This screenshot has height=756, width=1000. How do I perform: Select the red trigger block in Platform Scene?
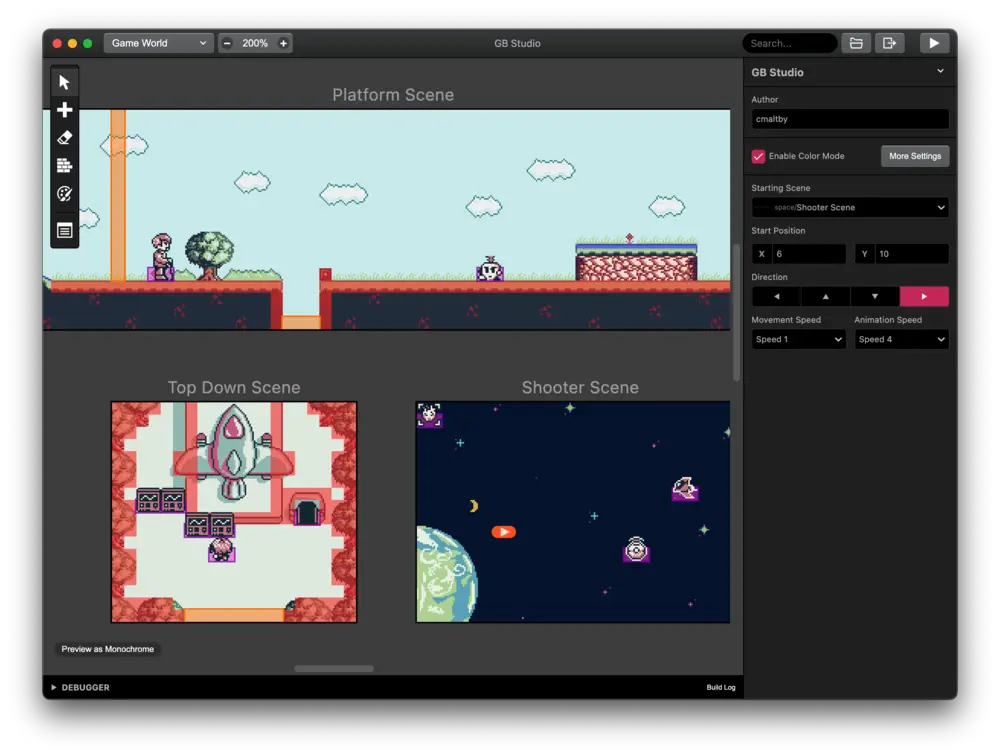[x=325, y=274]
